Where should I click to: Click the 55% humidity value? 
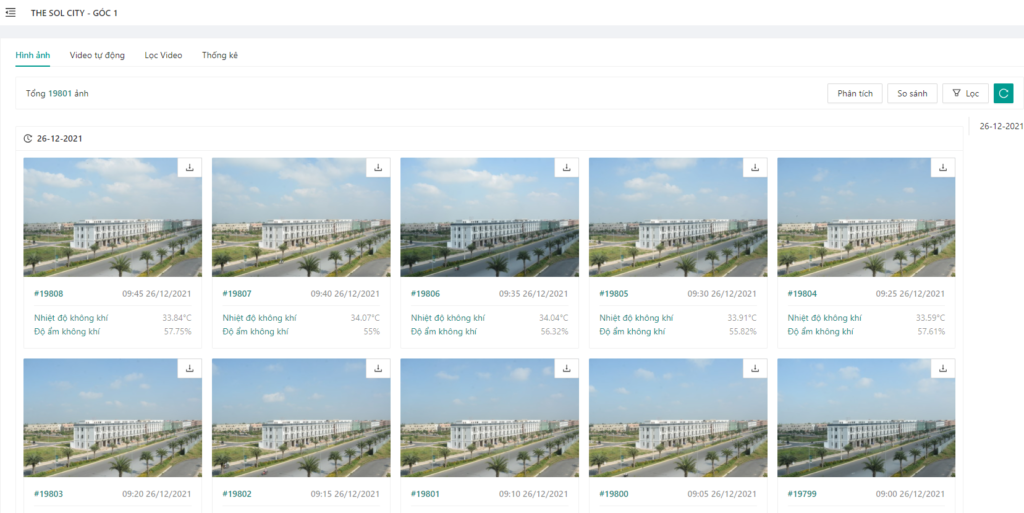coord(372,332)
